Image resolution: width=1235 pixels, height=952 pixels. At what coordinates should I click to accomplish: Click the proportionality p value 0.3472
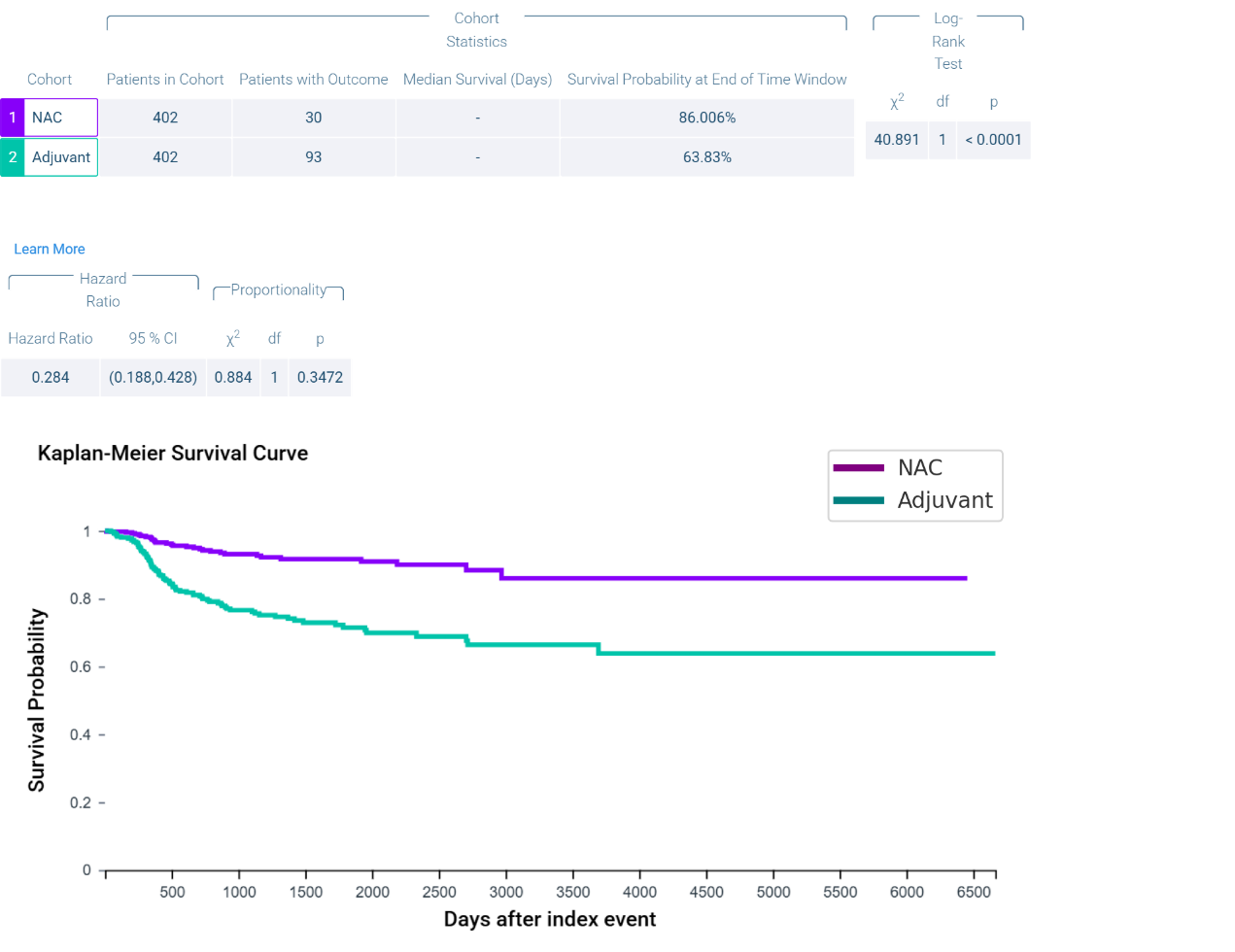(320, 378)
